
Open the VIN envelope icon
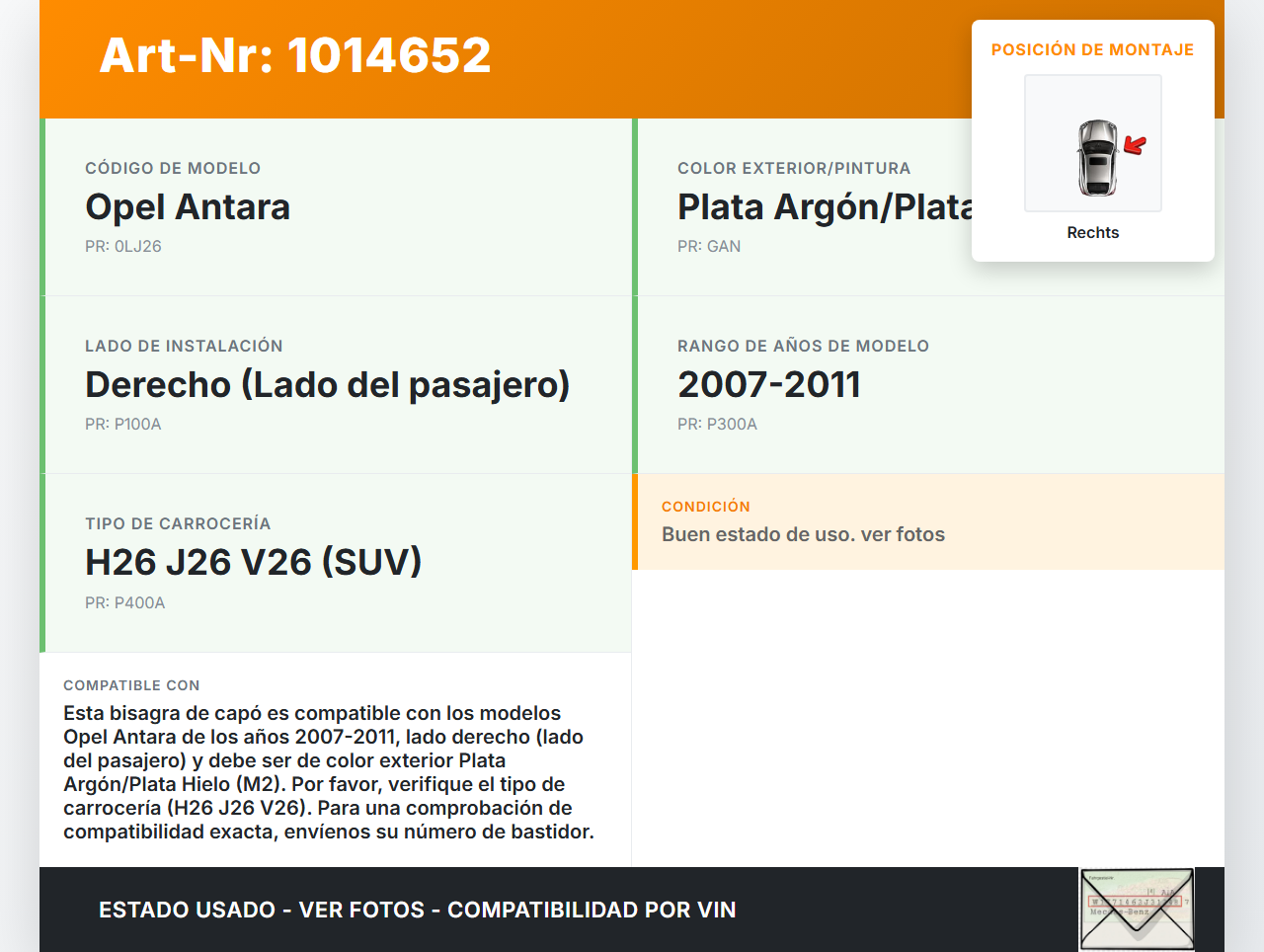pyautogui.click(x=1137, y=909)
